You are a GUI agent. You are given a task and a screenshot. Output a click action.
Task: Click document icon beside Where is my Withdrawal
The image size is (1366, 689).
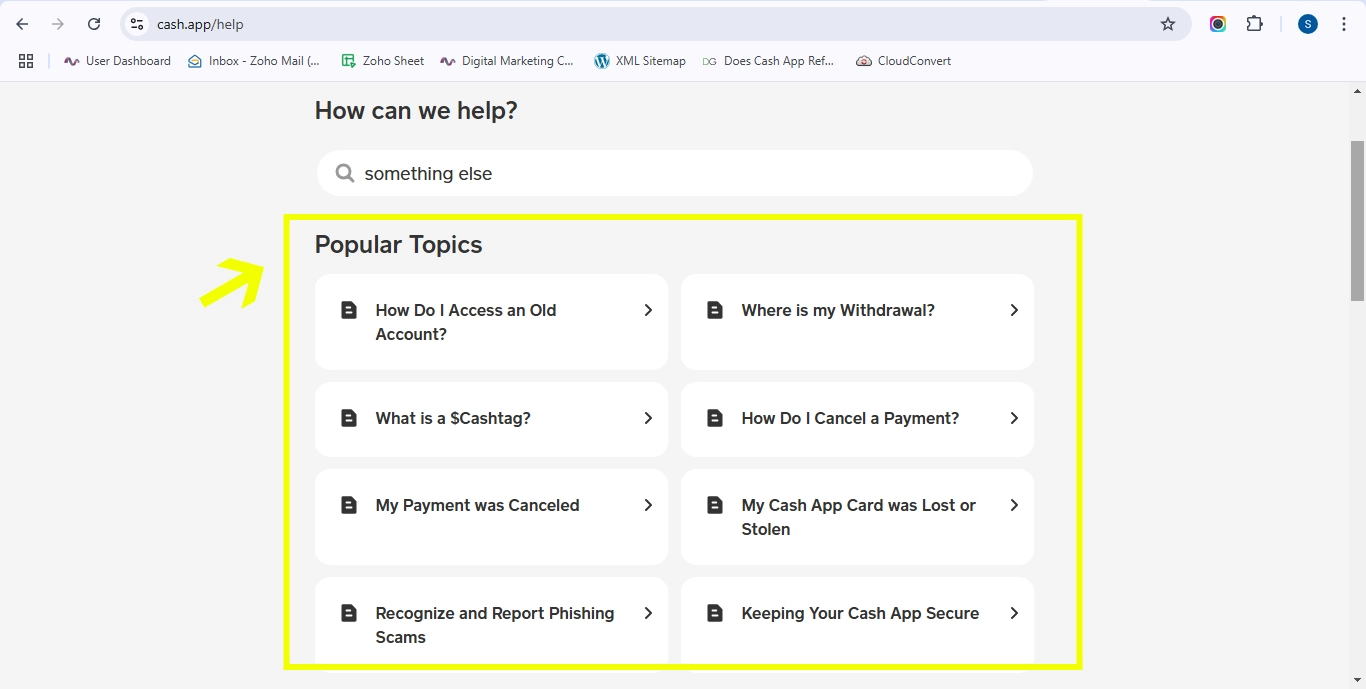(x=715, y=310)
